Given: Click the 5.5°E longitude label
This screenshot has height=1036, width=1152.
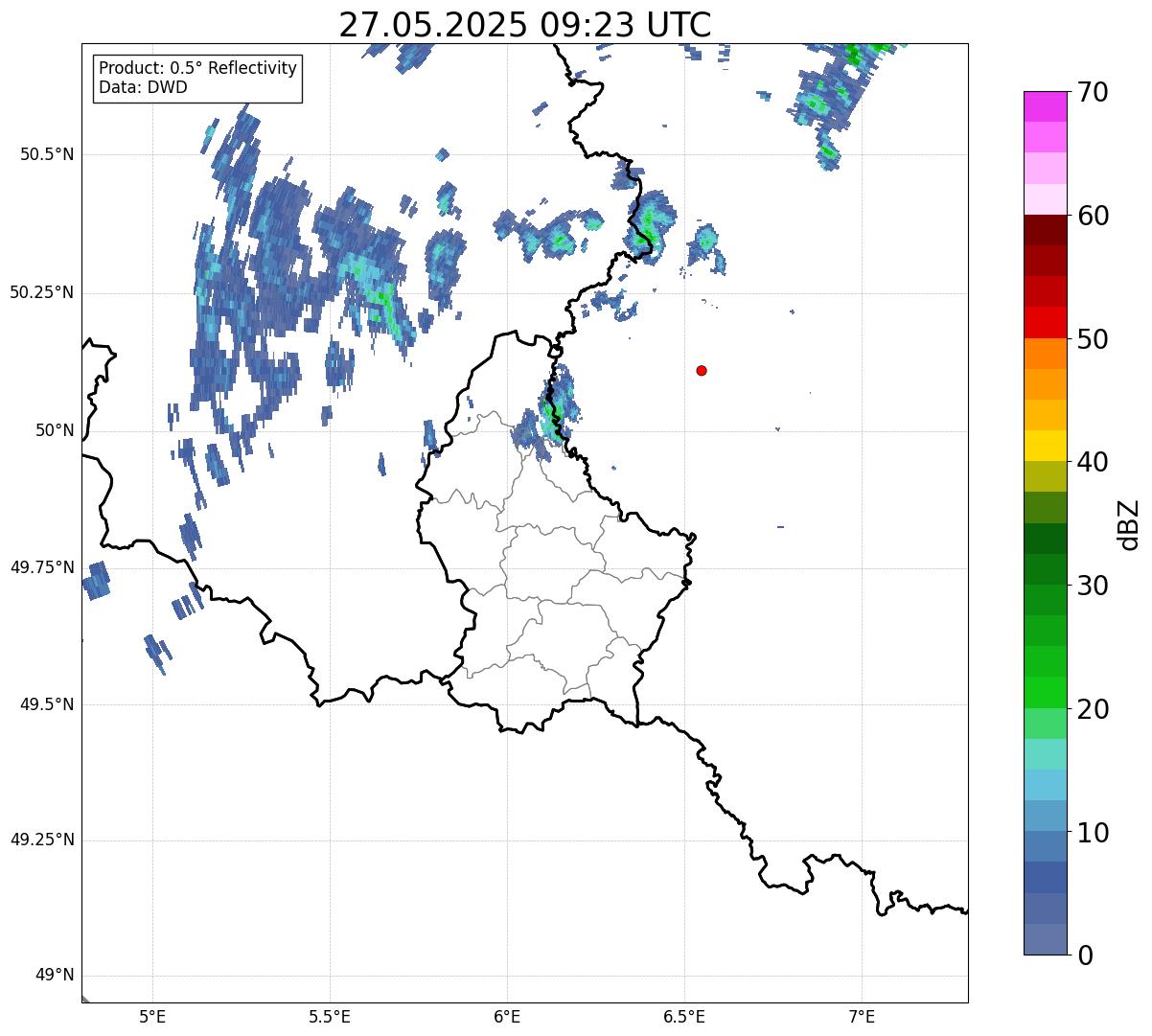Looking at the screenshot, I should (x=330, y=1017).
